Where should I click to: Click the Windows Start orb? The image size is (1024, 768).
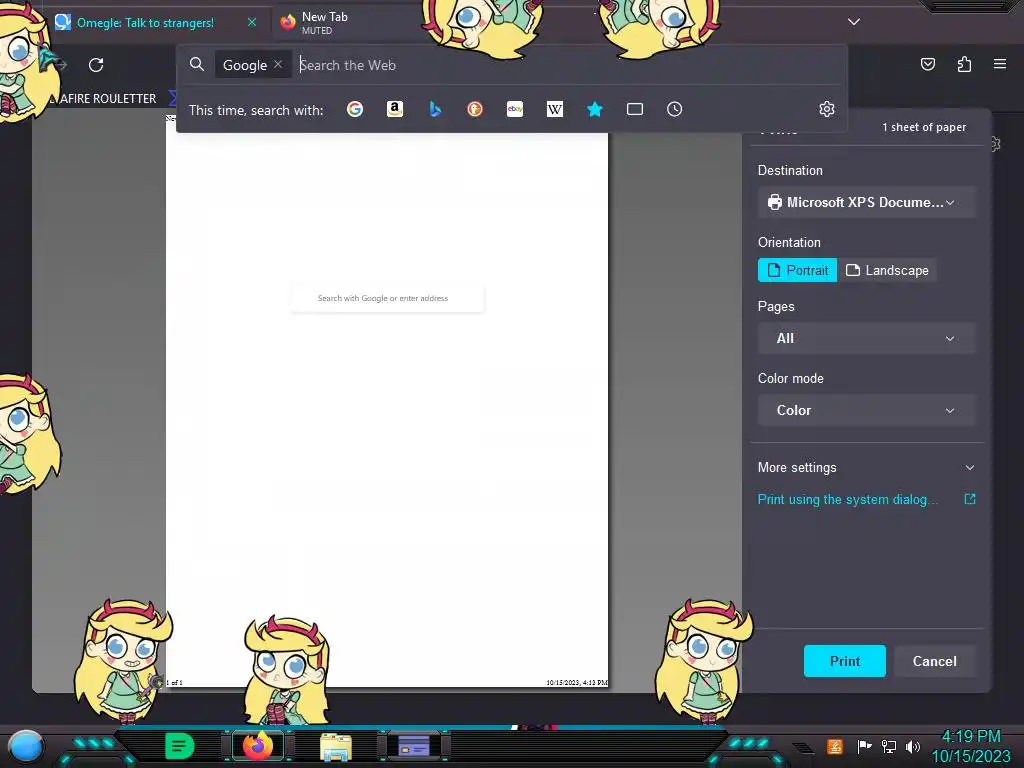coord(25,746)
